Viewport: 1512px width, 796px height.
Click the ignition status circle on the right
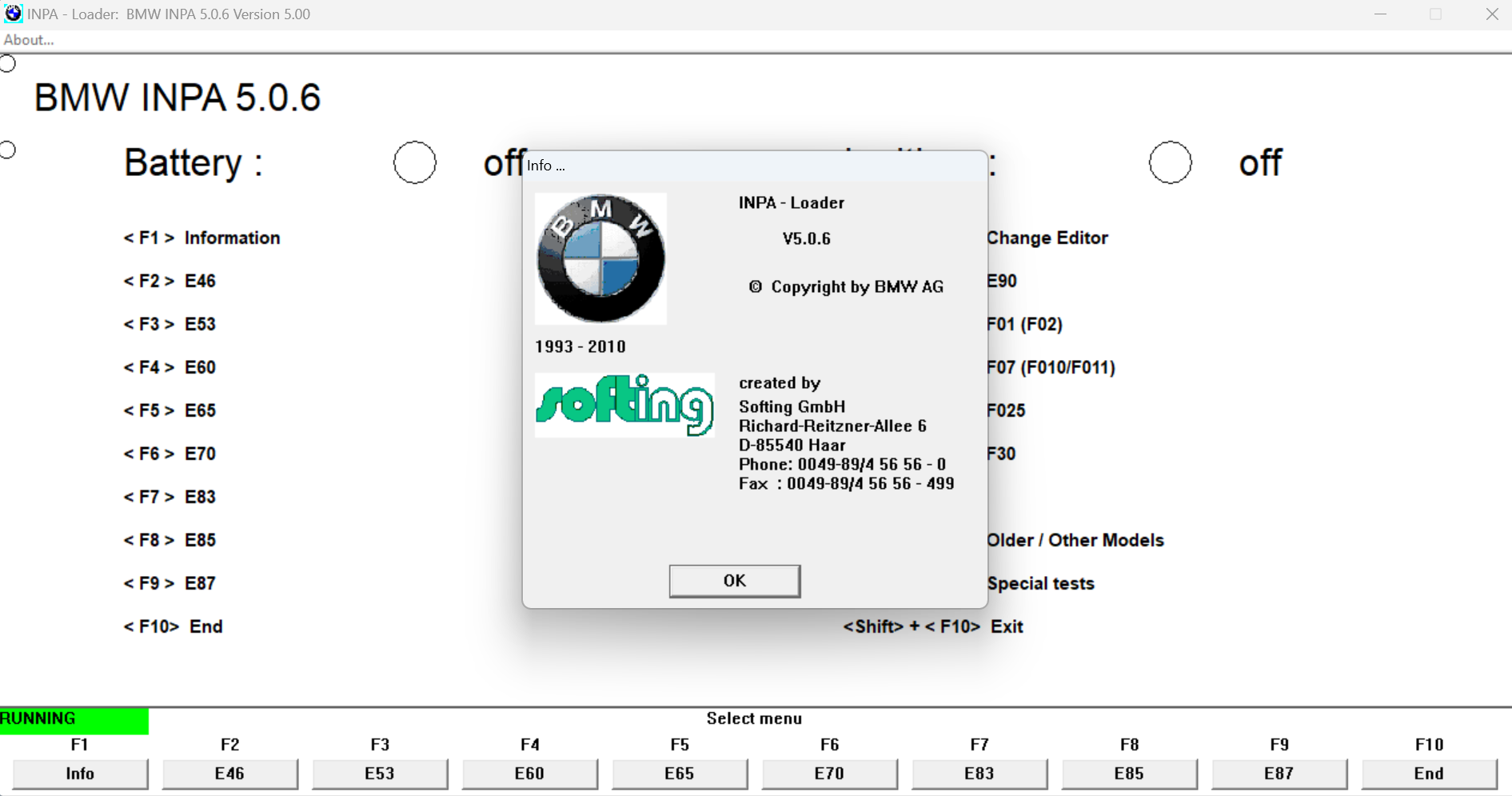[1171, 162]
